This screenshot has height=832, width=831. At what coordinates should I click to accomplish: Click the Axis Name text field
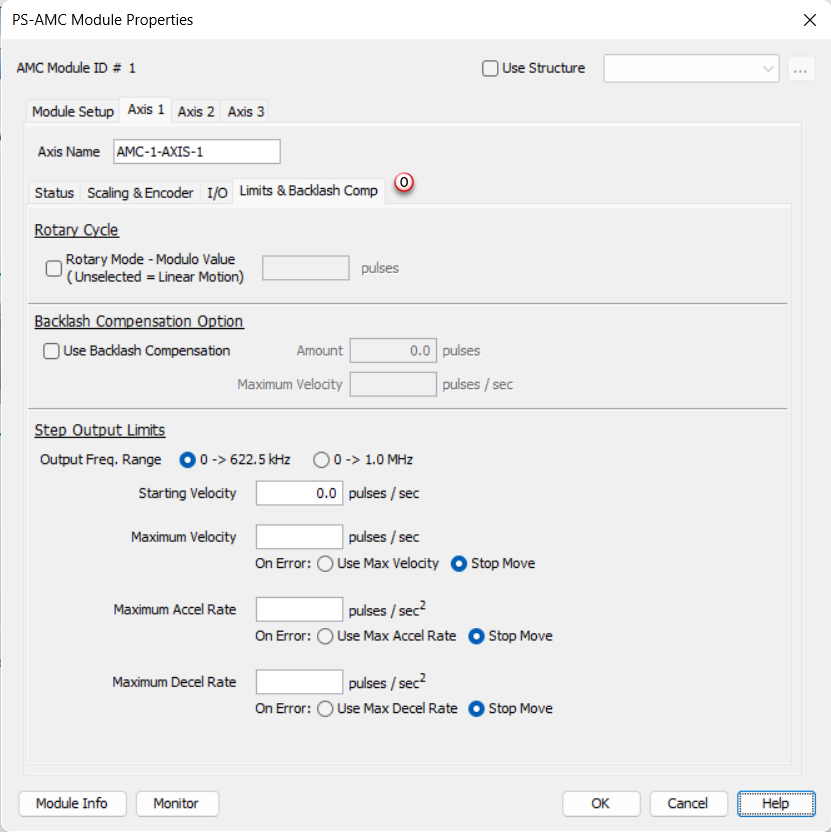click(197, 152)
